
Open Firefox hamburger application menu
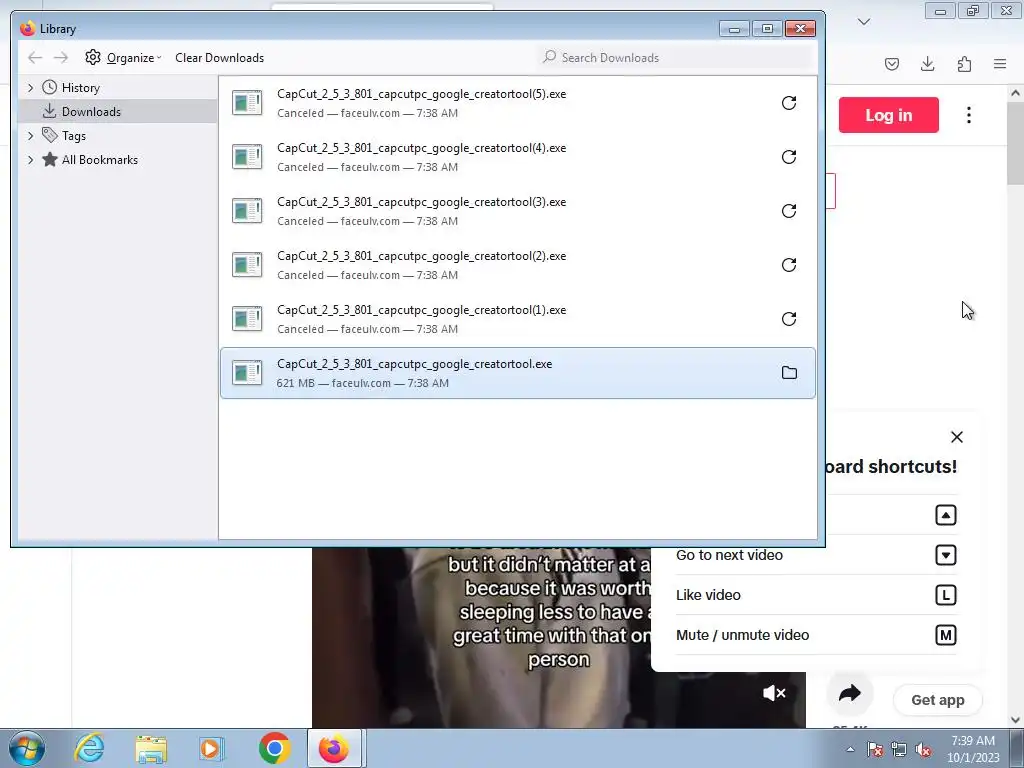1000,64
